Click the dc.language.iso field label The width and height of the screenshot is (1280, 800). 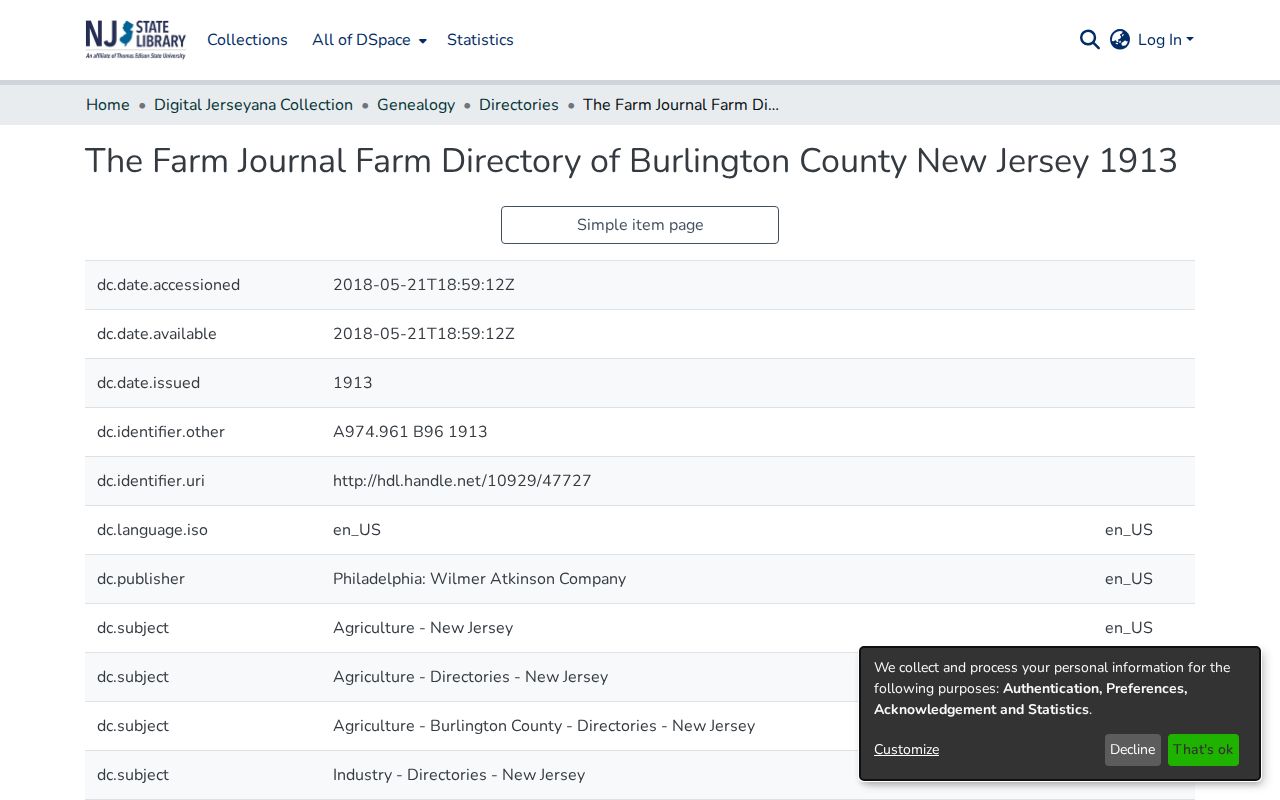[152, 530]
